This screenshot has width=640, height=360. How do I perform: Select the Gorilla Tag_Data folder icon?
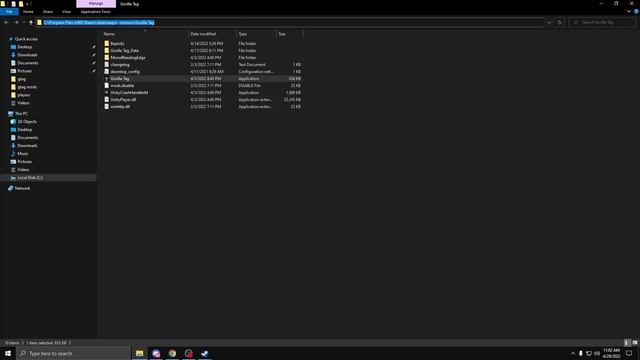(107, 51)
